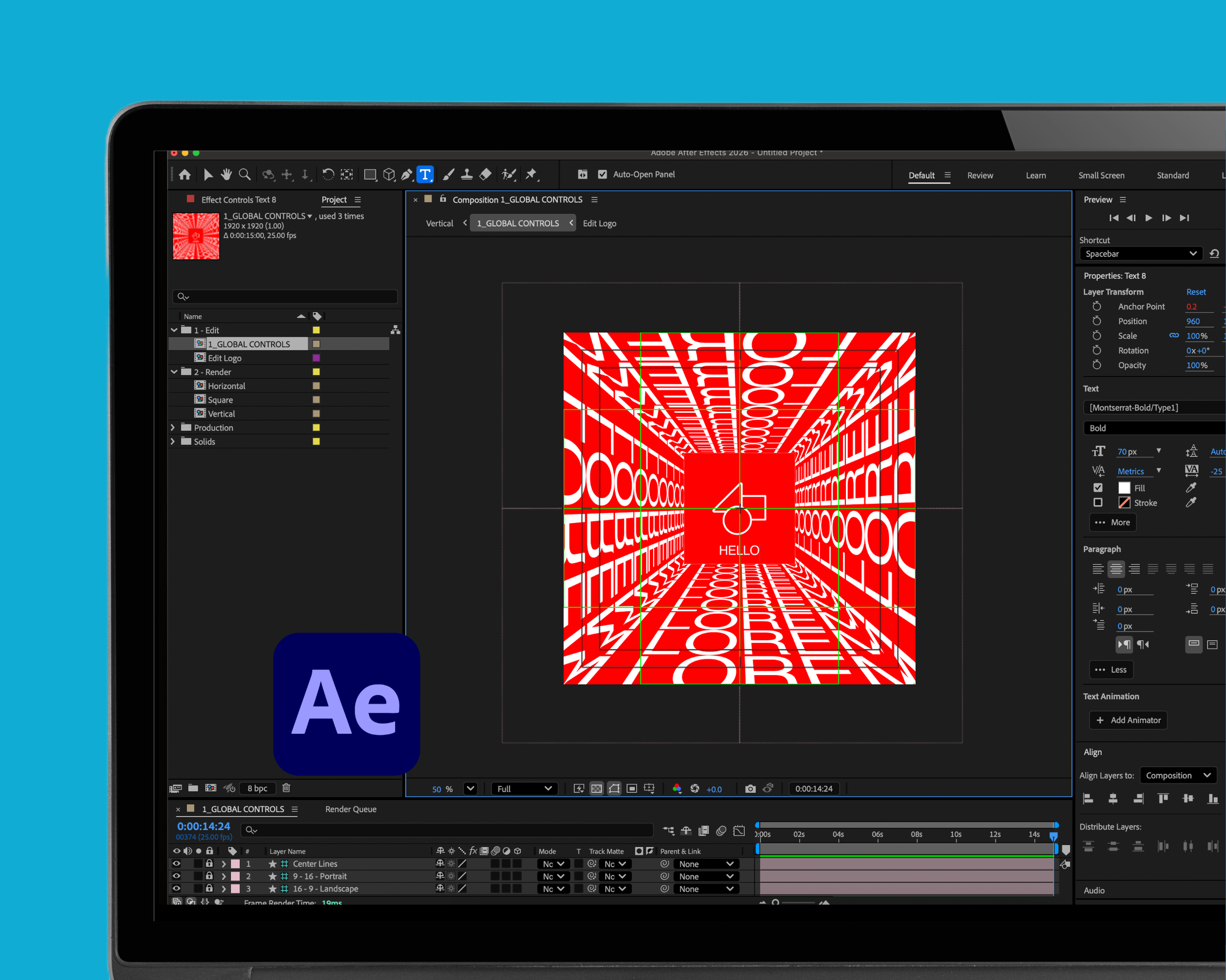
Task: Select the Eraser tool
Action: point(485,175)
